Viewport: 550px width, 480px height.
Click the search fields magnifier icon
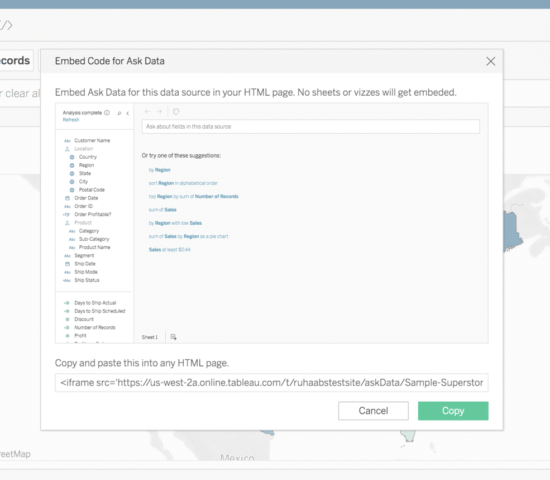pos(119,113)
